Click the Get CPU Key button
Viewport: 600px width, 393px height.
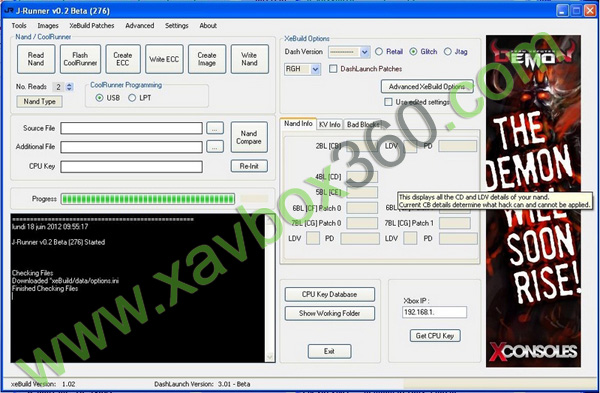[x=435, y=336]
